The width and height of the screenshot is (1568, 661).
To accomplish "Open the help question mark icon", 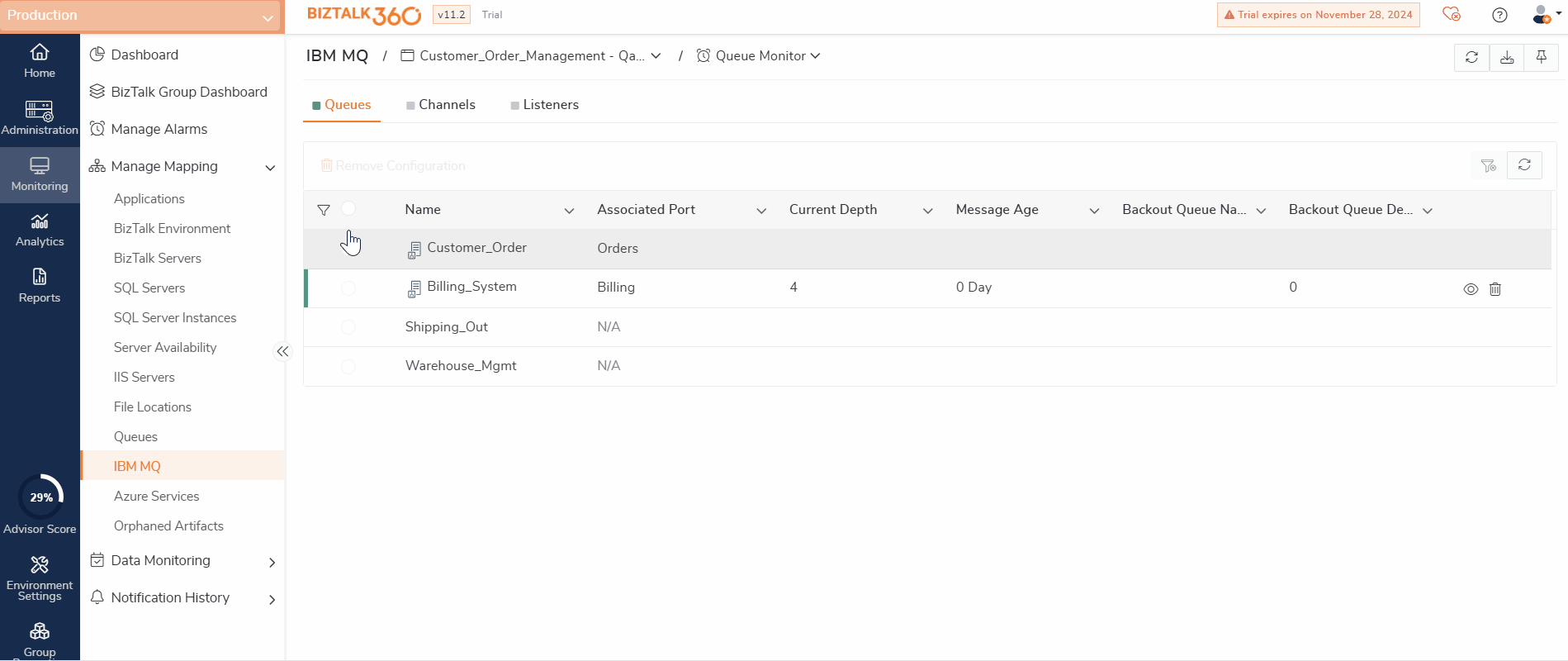I will tap(1499, 15).
